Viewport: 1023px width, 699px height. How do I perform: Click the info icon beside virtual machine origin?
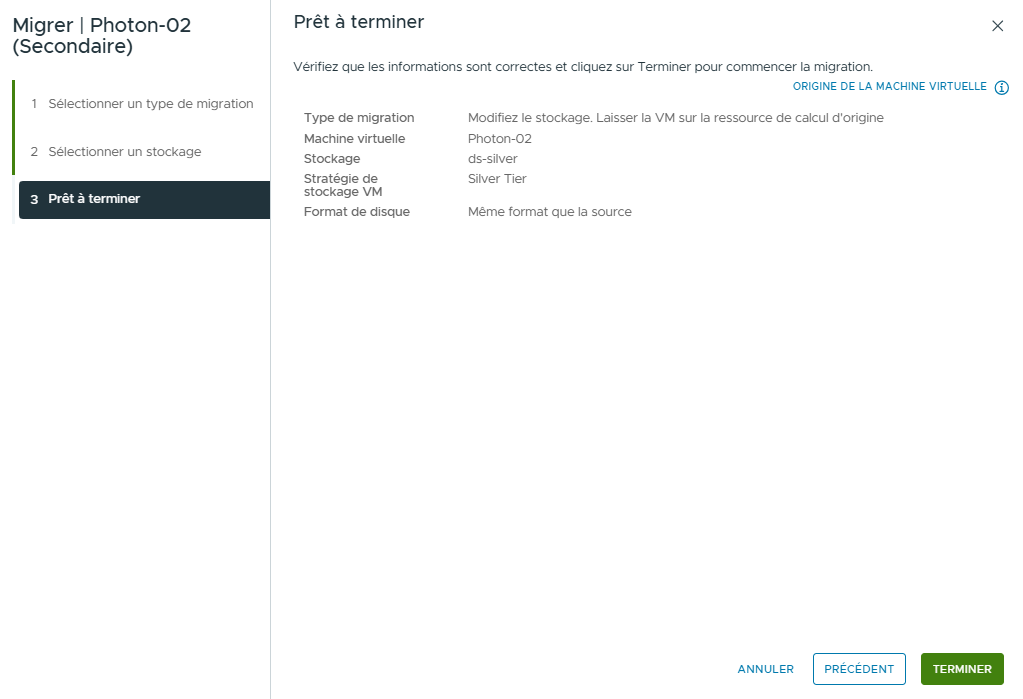[x=1002, y=87]
